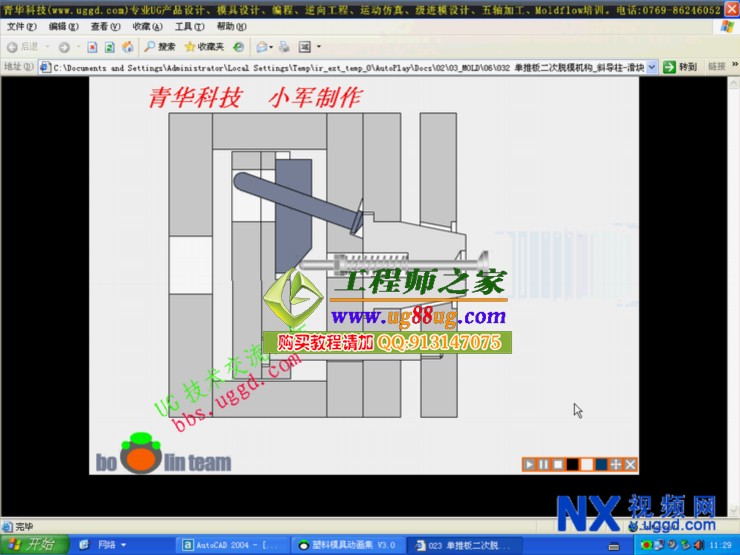
Task: Click the IE page icon in address bar
Action: (x=45, y=67)
